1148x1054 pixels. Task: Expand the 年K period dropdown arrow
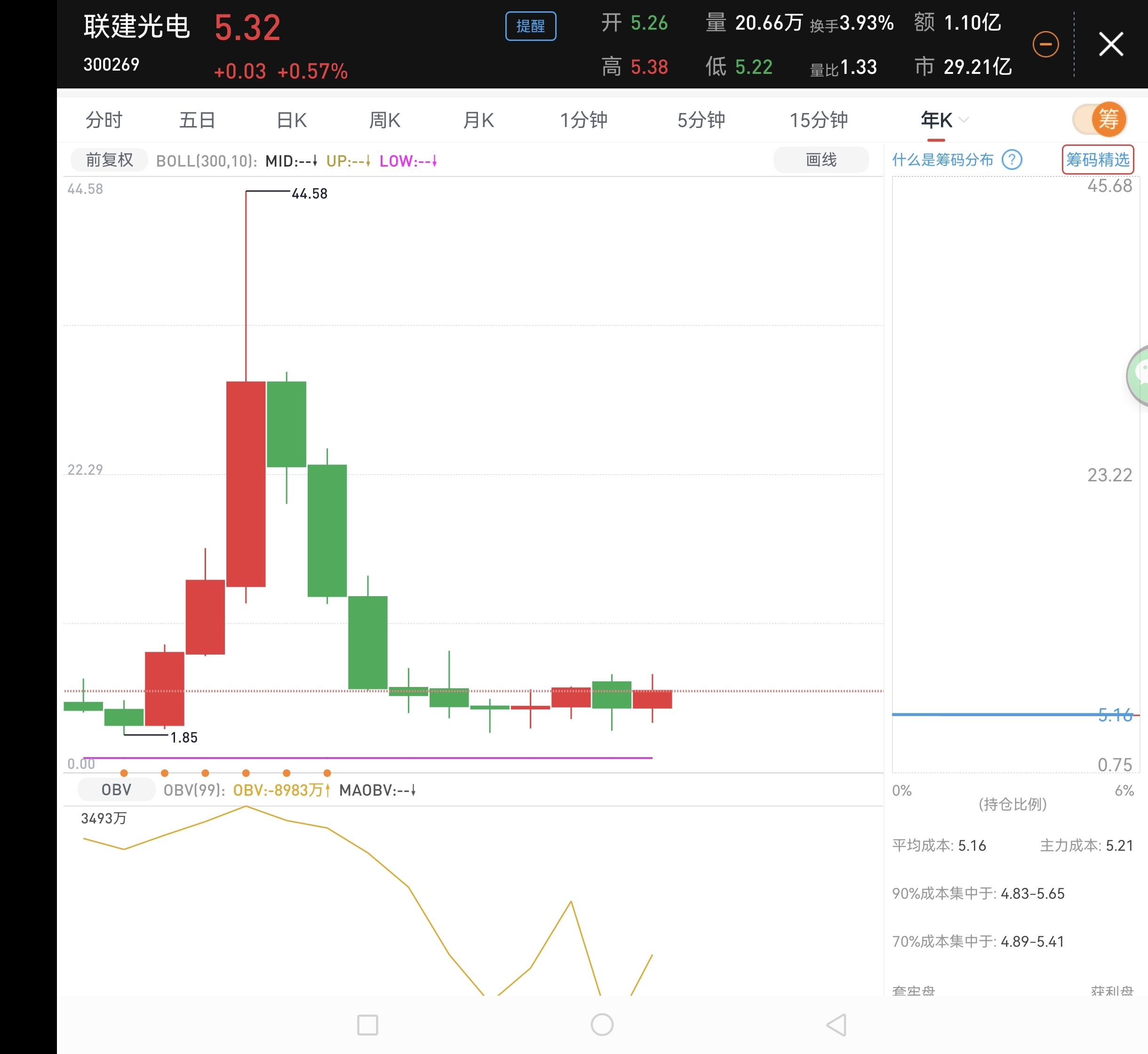click(964, 120)
